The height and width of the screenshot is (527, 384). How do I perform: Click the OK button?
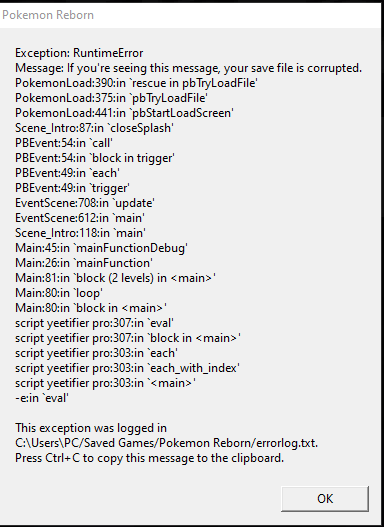point(325,499)
